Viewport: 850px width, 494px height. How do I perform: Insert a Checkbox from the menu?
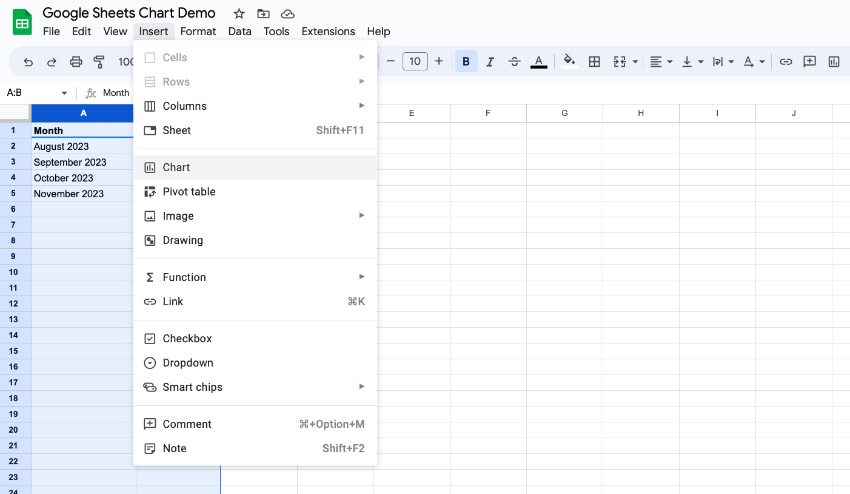255,338
